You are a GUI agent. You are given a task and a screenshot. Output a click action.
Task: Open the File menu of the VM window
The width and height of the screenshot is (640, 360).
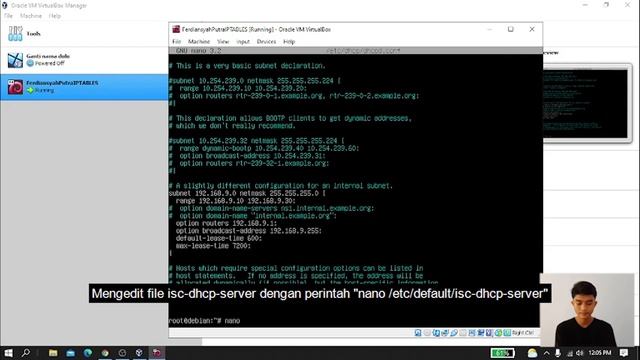tap(176, 42)
